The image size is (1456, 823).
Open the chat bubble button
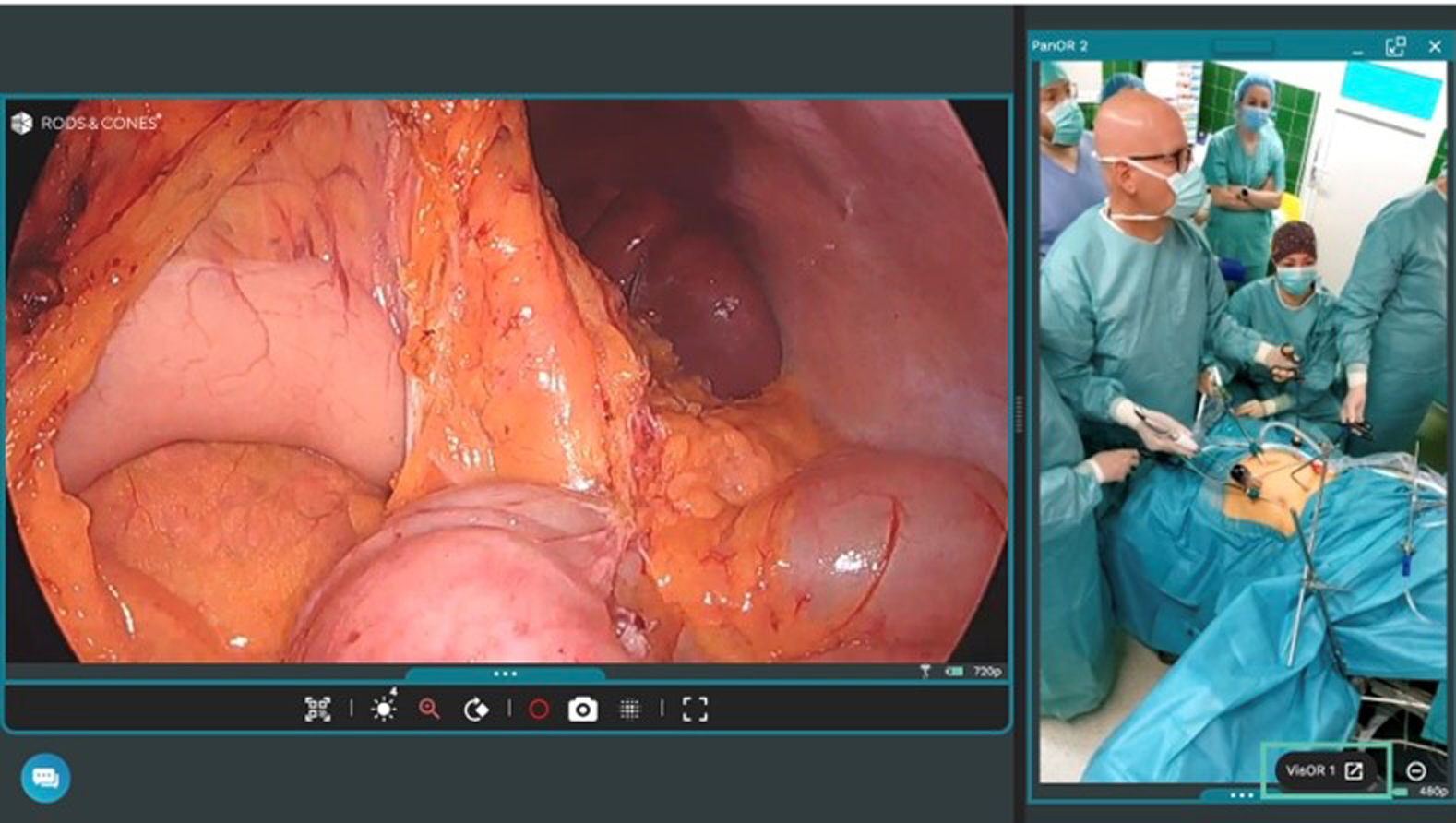click(45, 778)
